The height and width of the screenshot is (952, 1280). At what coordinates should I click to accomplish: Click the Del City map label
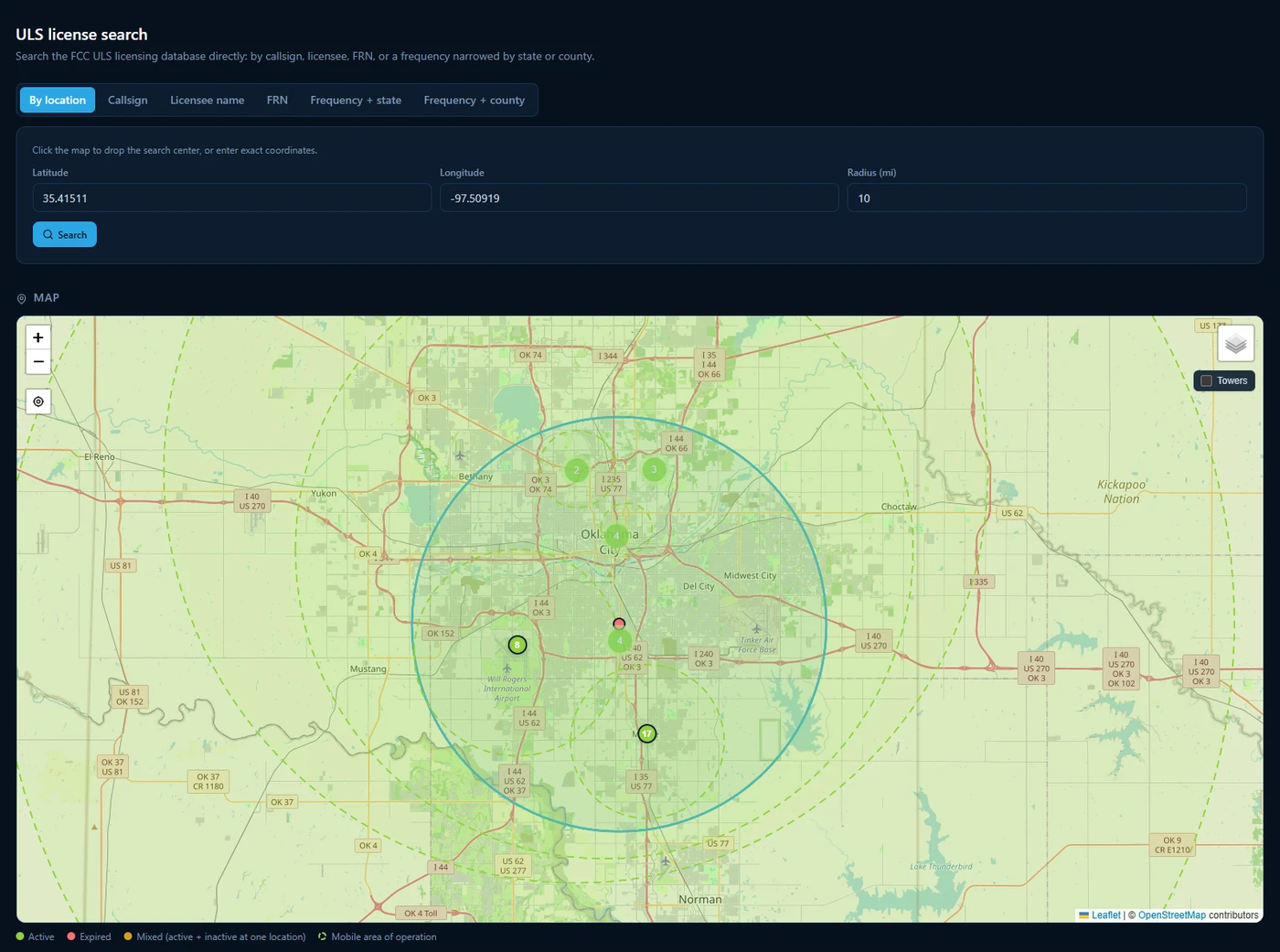pos(699,586)
